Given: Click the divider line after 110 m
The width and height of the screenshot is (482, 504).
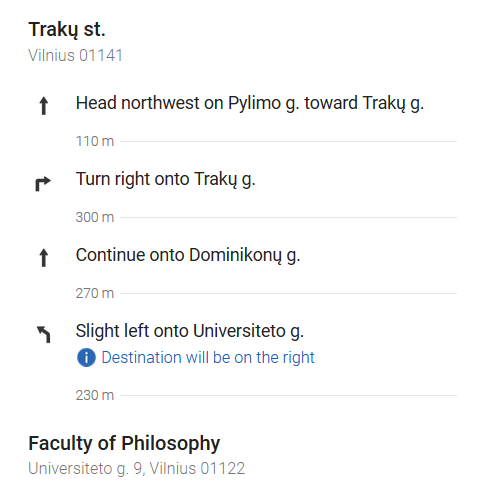Looking at the screenshot, I should [x=288, y=141].
